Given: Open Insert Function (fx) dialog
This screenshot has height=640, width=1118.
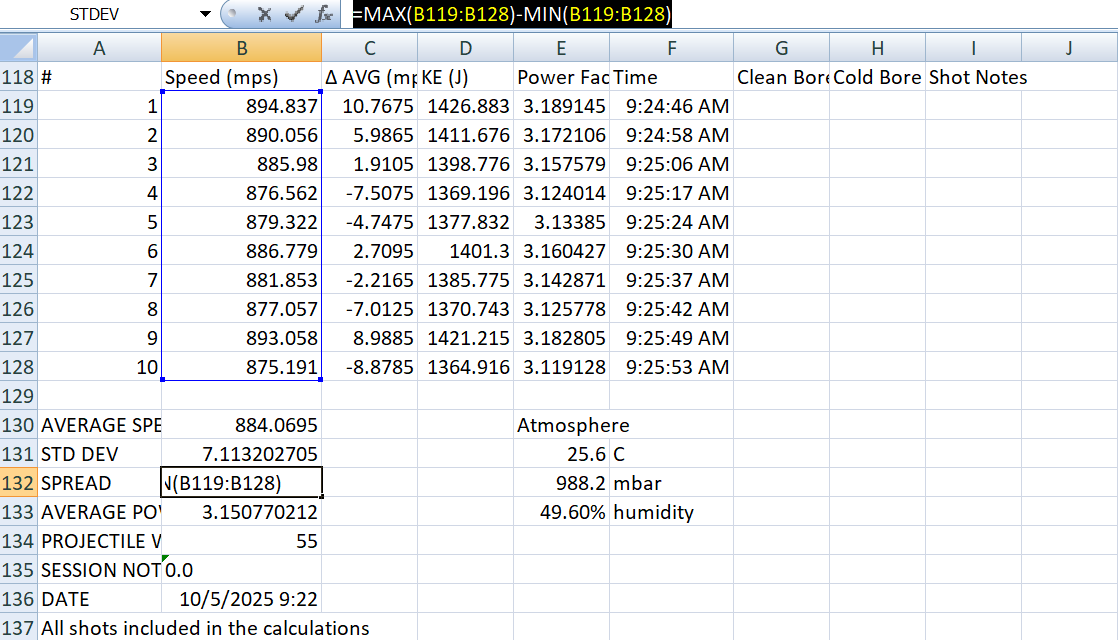Looking at the screenshot, I should click(323, 15).
